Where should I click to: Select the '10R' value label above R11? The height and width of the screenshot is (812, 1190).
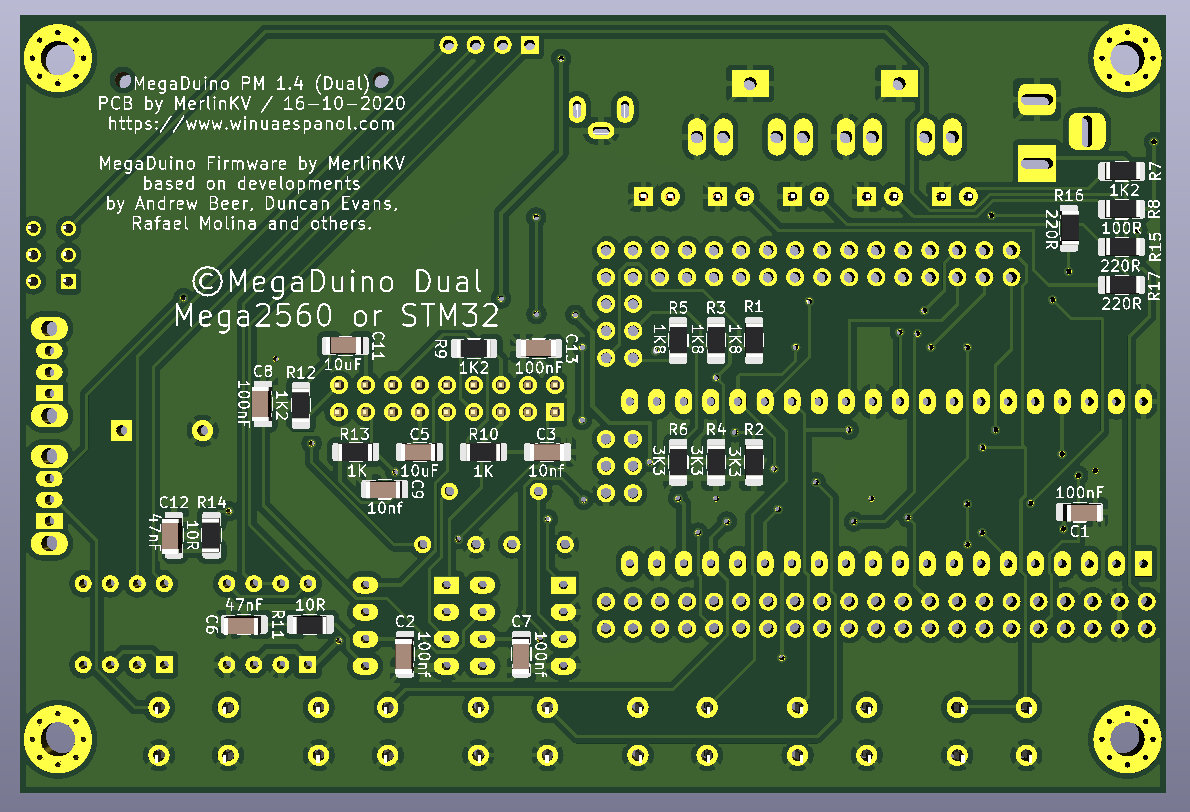click(x=310, y=605)
